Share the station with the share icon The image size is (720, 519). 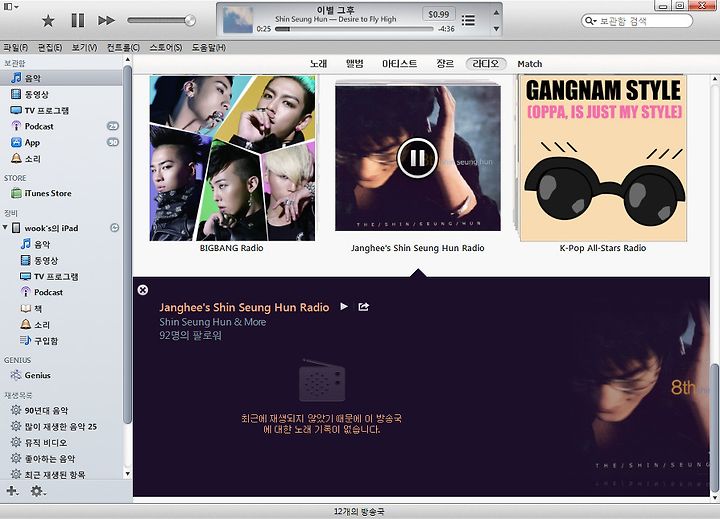tap(364, 306)
